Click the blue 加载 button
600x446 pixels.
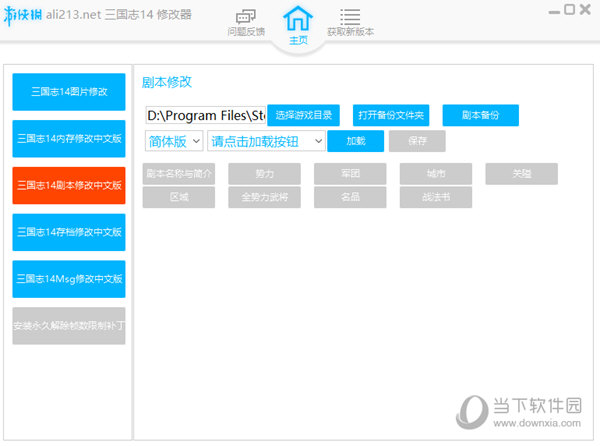355,141
